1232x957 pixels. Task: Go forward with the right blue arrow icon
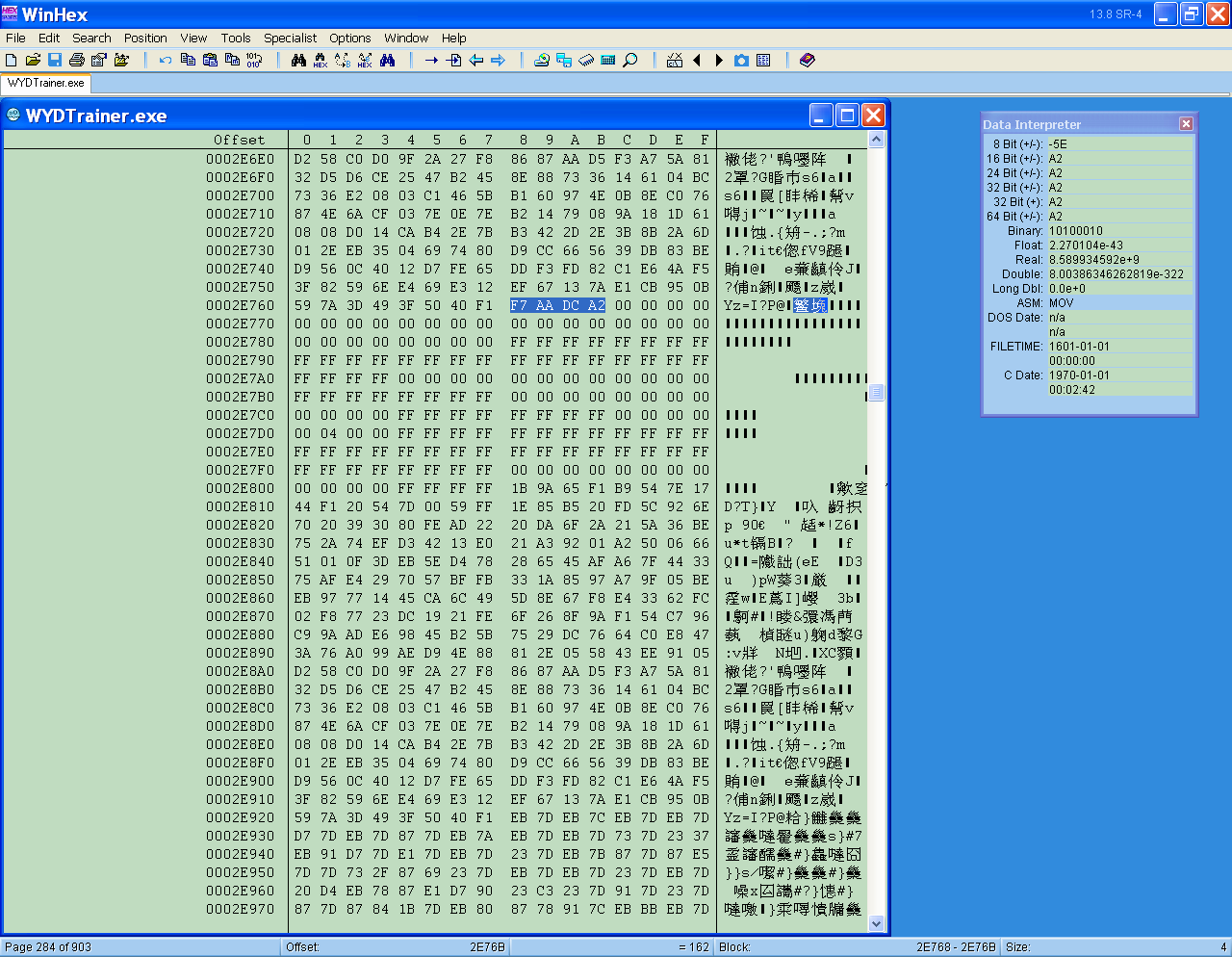(498, 60)
